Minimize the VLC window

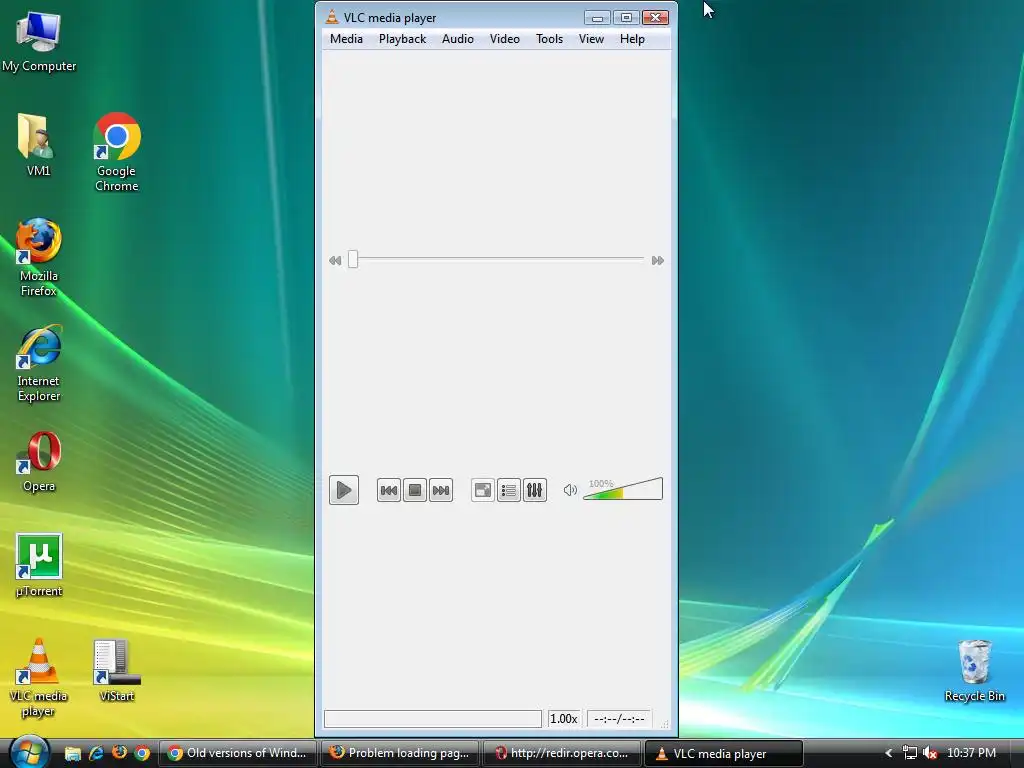[597, 18]
